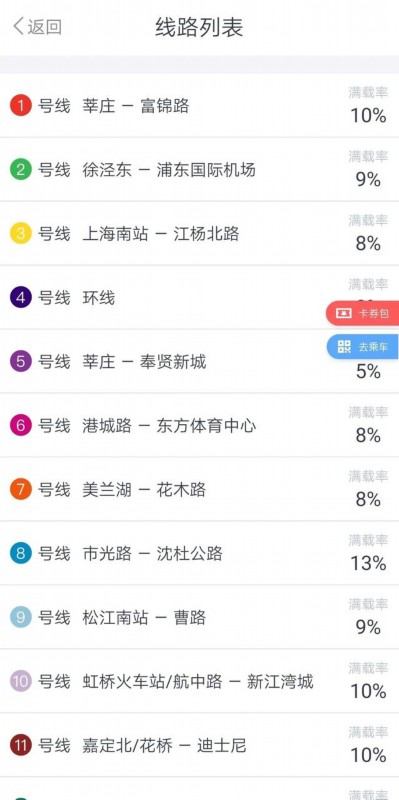Image resolution: width=399 pixels, height=800 pixels.
Task: Tap the blue Line 8 circle icon
Action: [x=21, y=554]
